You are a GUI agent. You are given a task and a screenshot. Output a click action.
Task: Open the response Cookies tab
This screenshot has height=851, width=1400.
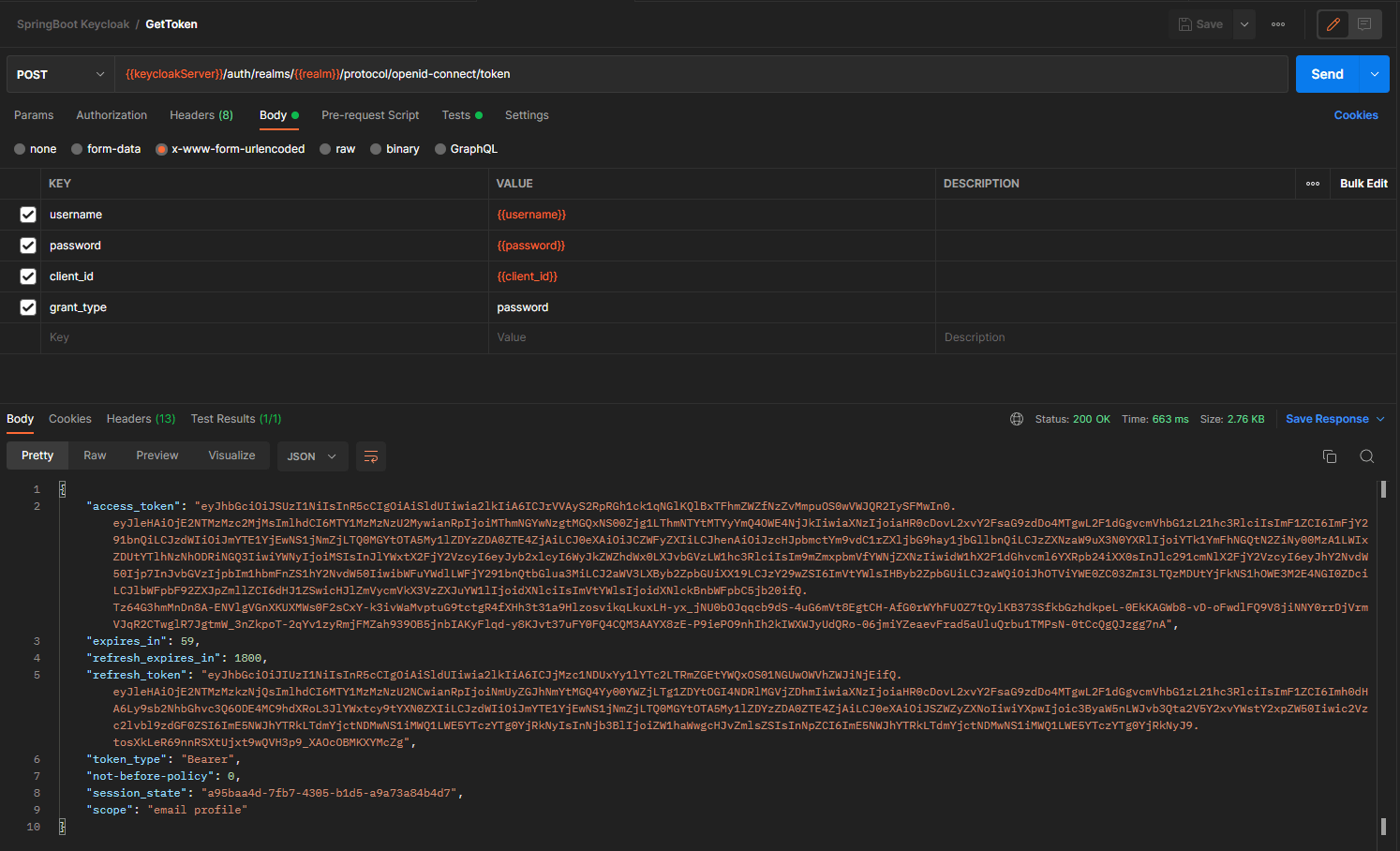click(x=70, y=419)
